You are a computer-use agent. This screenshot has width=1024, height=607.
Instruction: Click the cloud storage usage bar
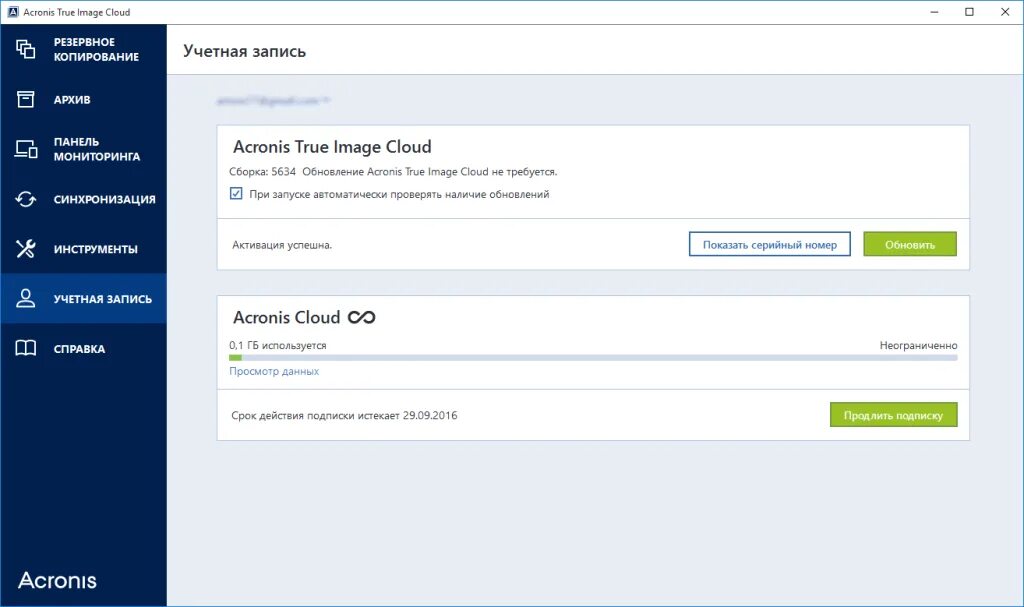[x=593, y=358]
